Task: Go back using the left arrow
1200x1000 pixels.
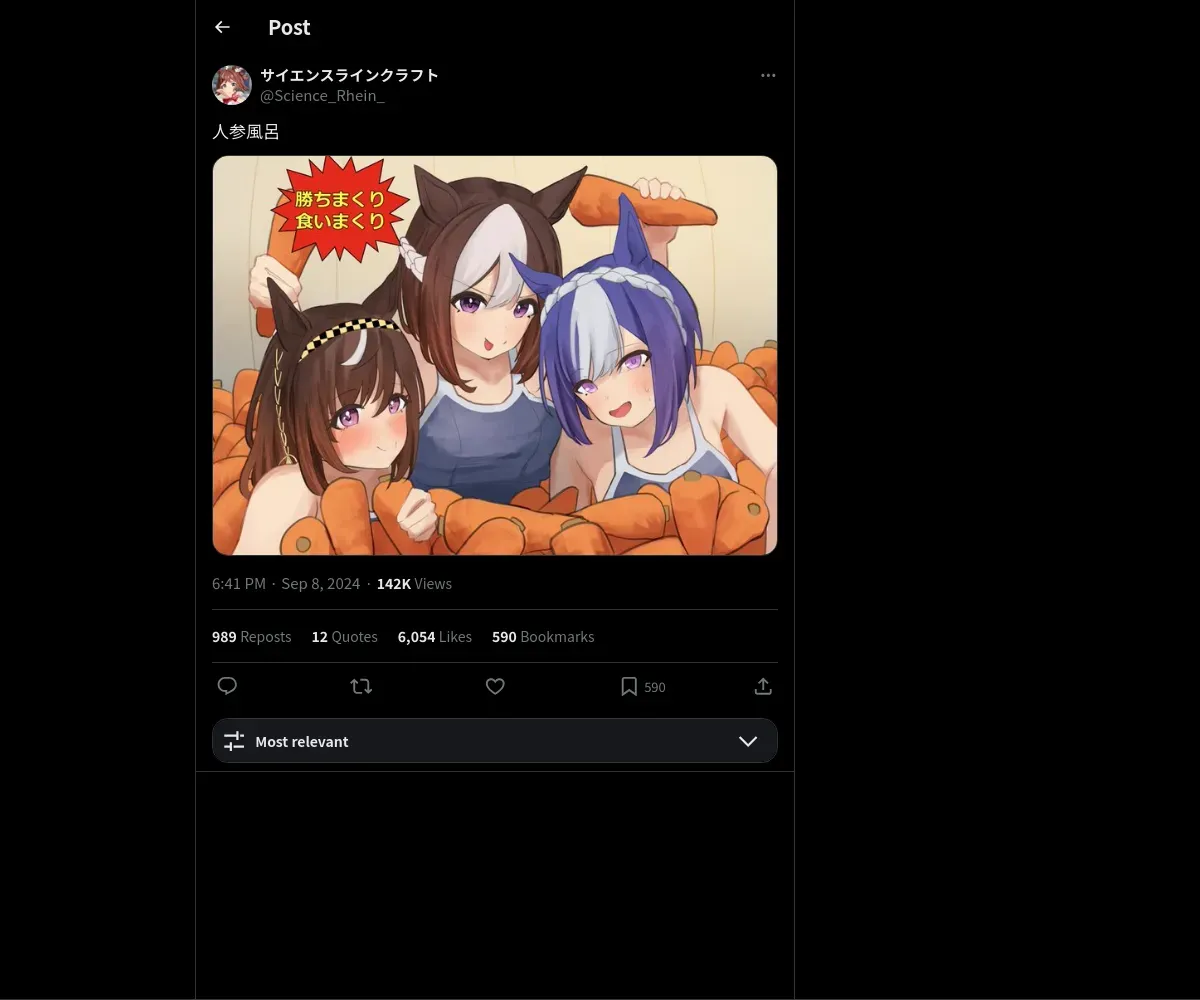Action: point(222,28)
